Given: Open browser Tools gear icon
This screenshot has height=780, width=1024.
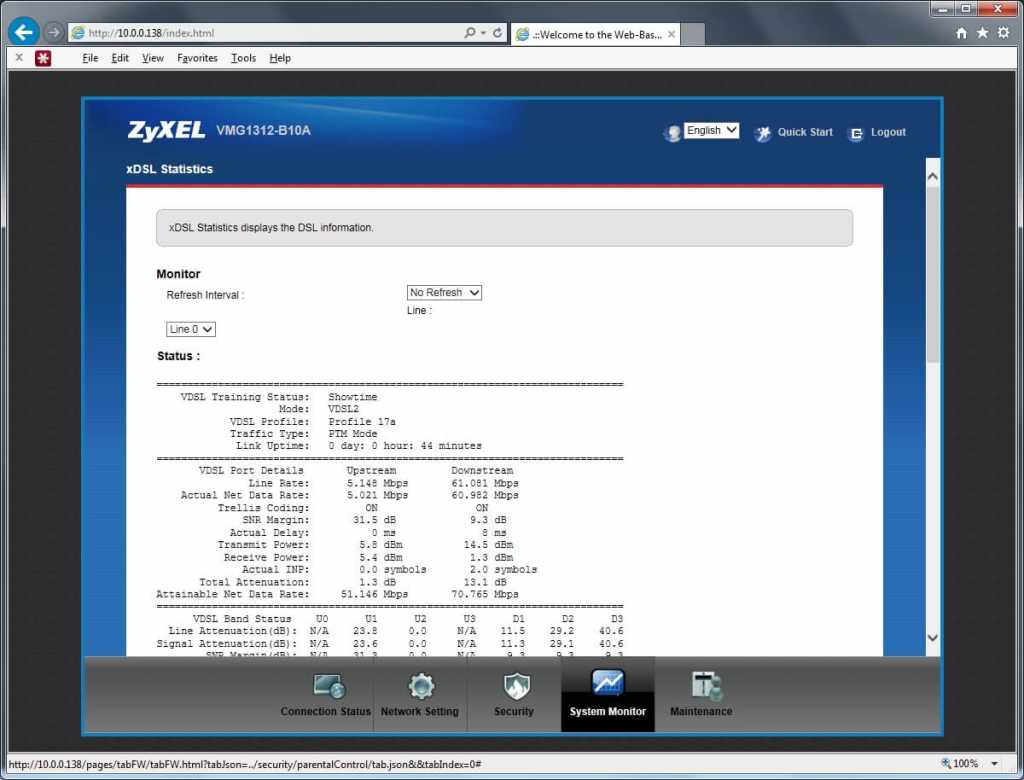Looking at the screenshot, I should click(x=1003, y=33).
